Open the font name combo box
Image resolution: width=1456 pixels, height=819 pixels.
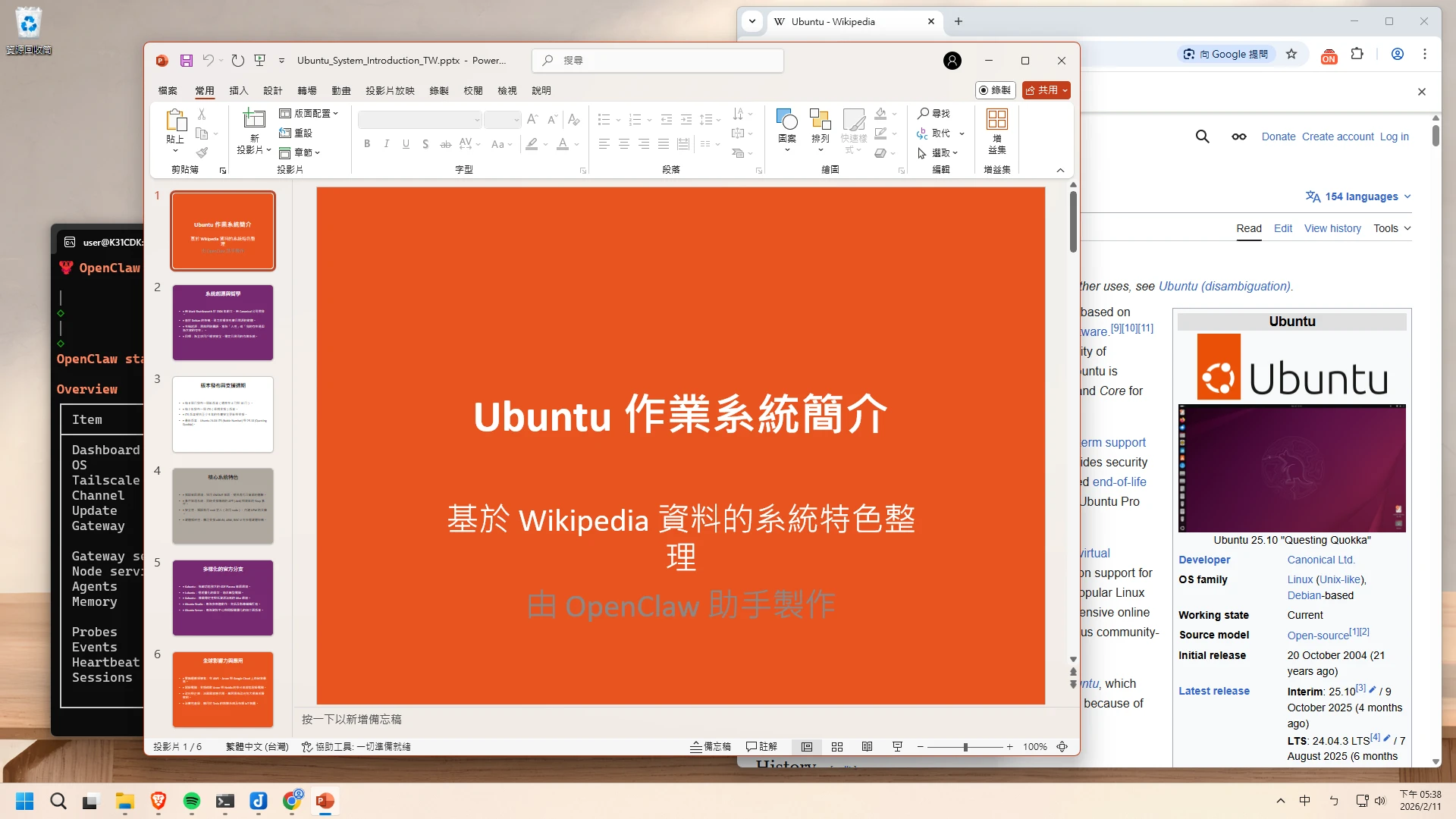419,120
